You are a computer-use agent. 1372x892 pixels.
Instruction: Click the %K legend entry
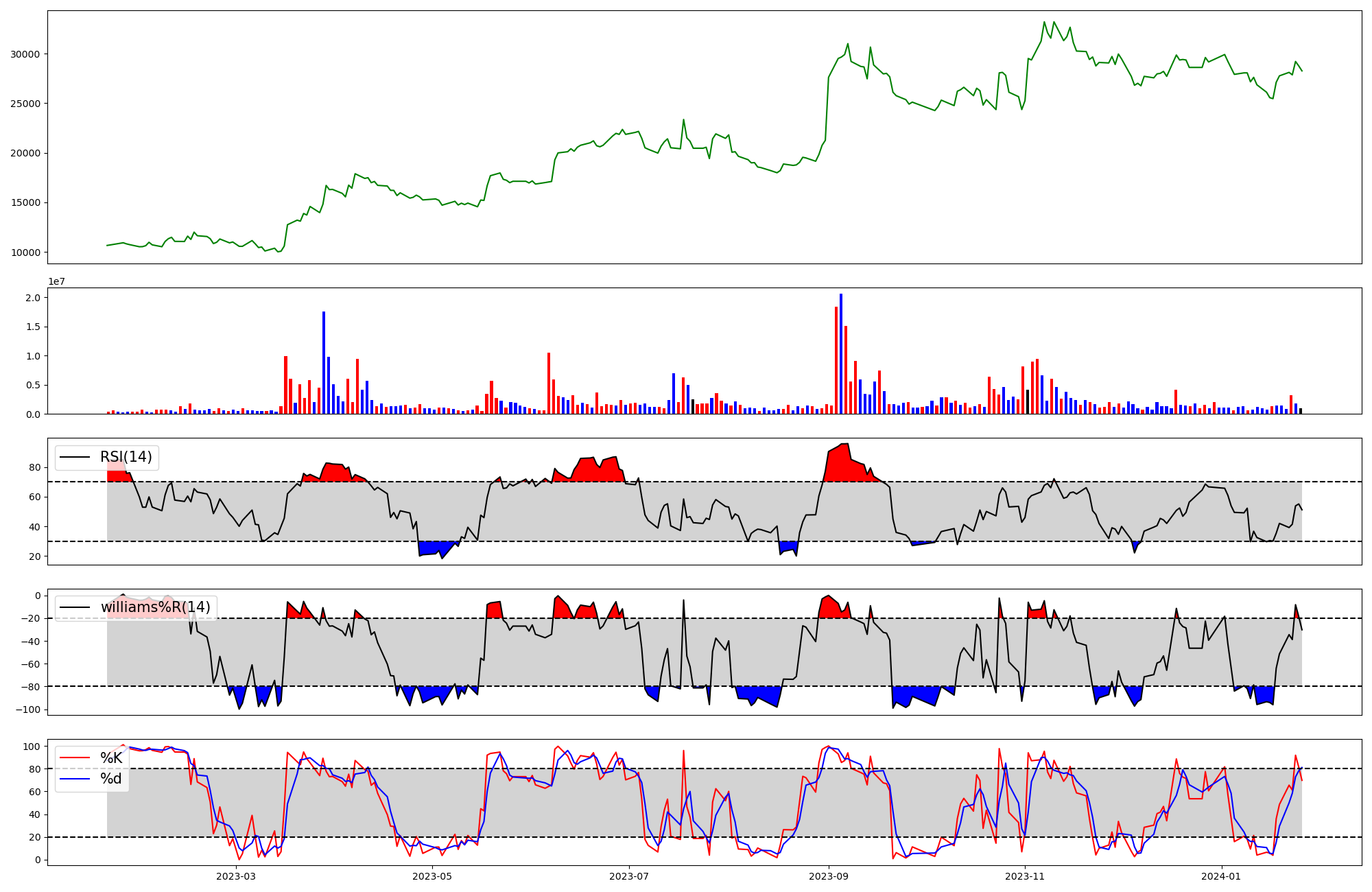tap(111, 758)
